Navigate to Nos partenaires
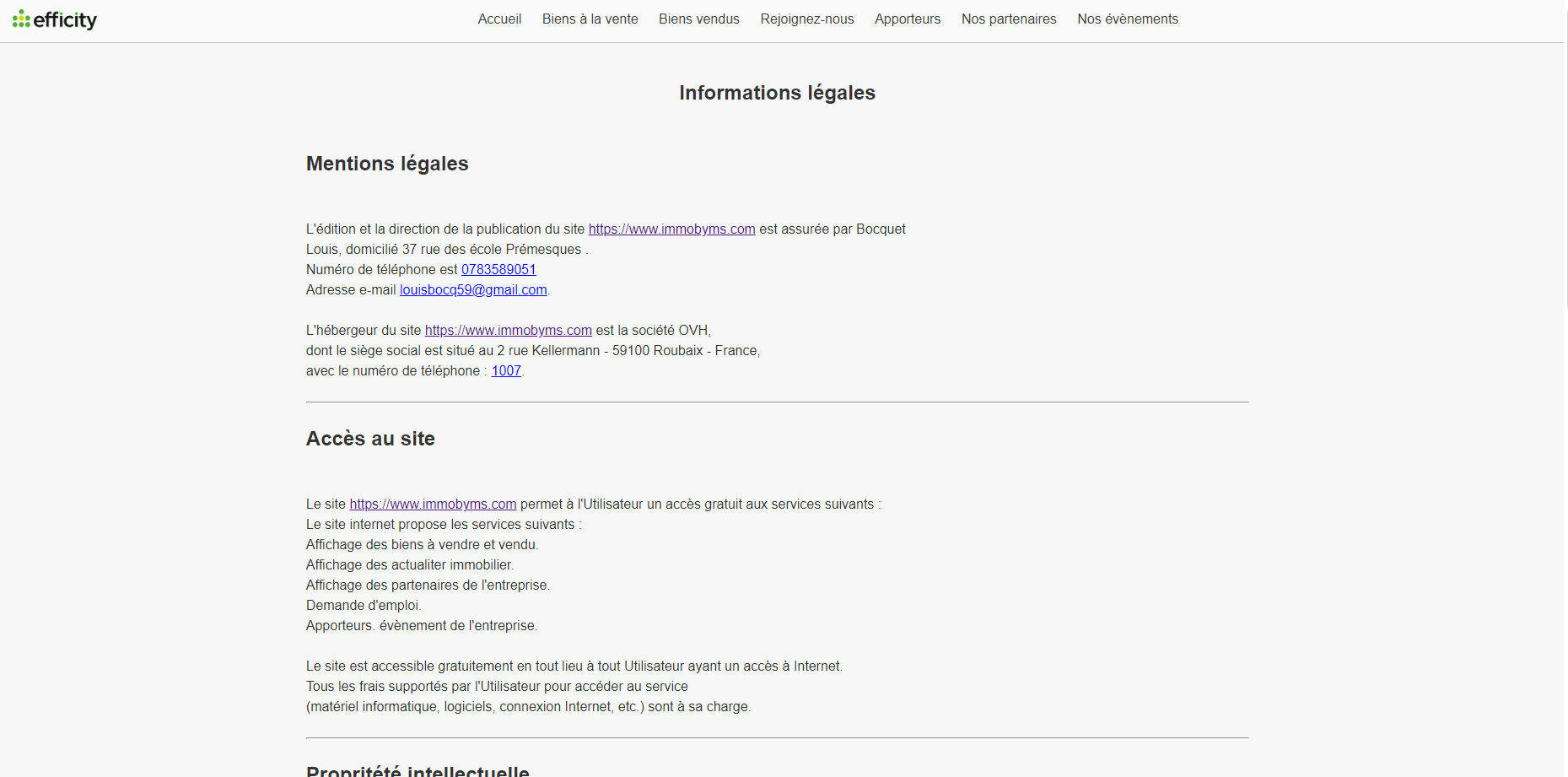 1008,19
